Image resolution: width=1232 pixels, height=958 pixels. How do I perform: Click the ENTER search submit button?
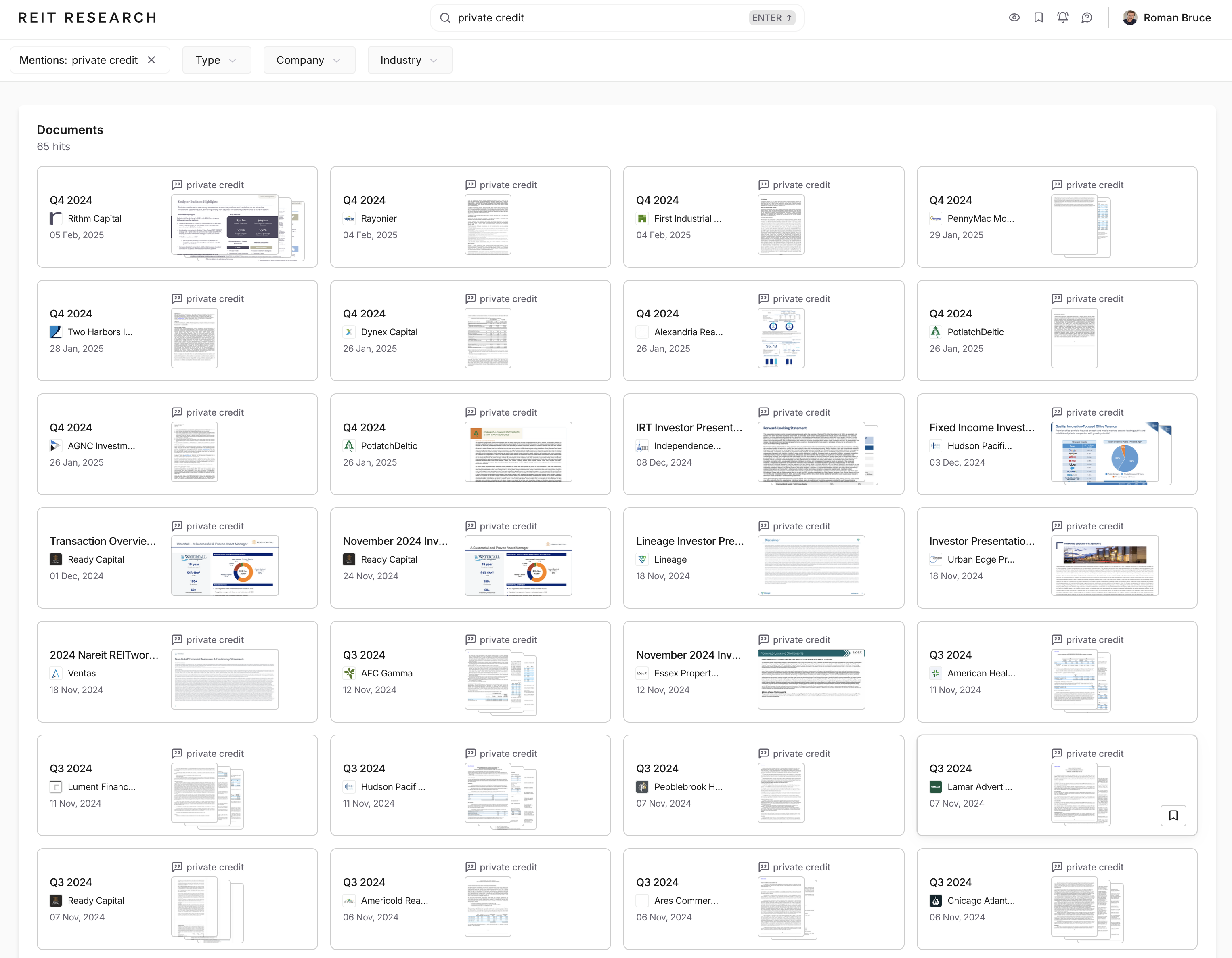[x=772, y=18]
